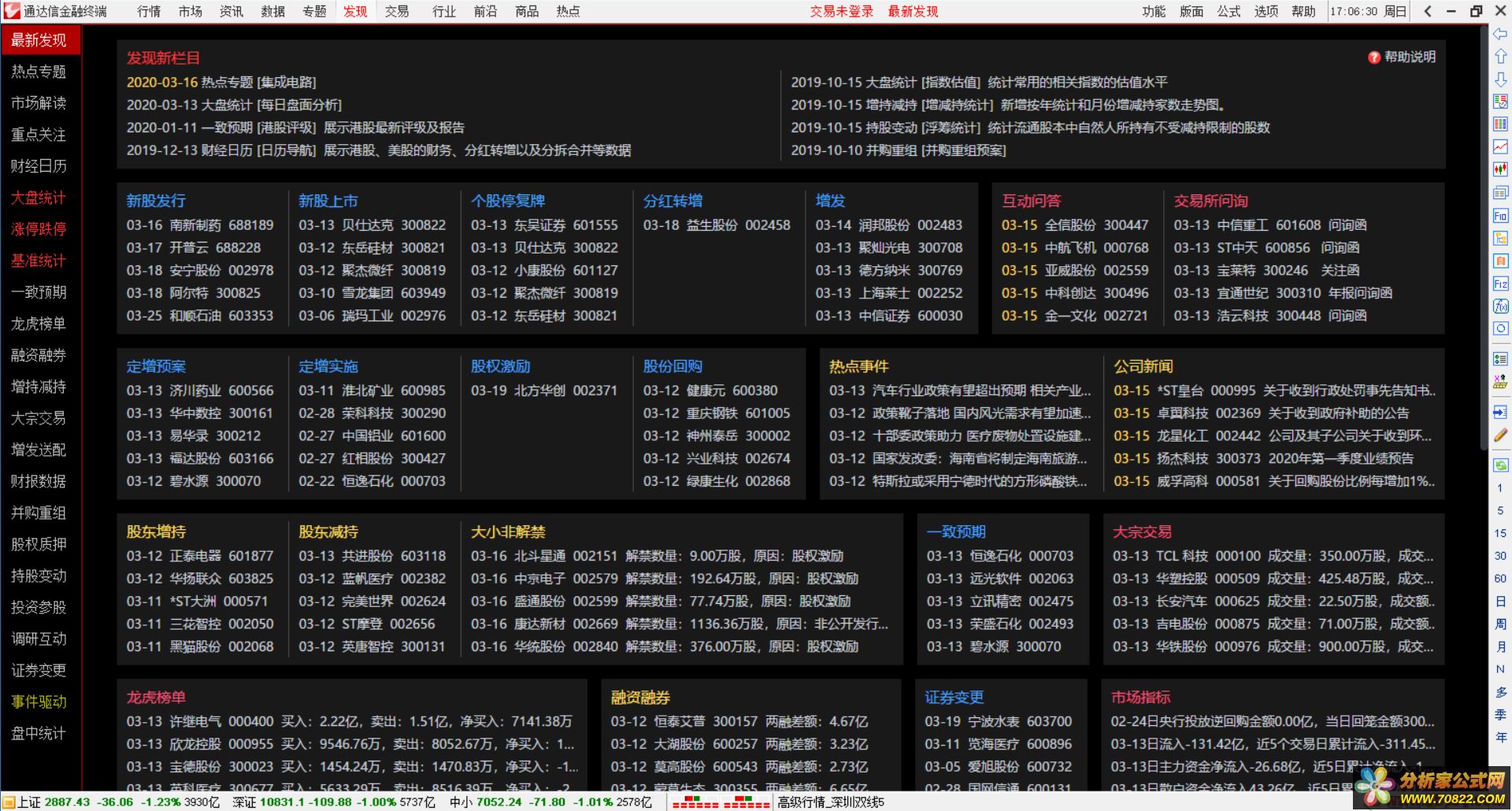Open the 公式 menu

(1228, 11)
